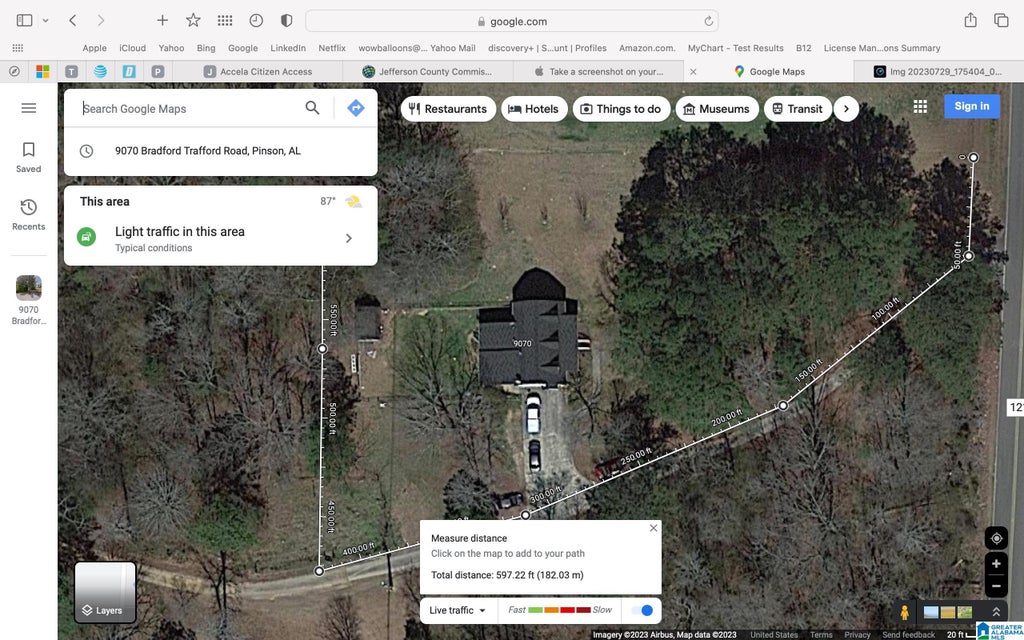This screenshot has height=640, width=1024.
Task: Show your location with the crosshair button
Action: [997, 539]
